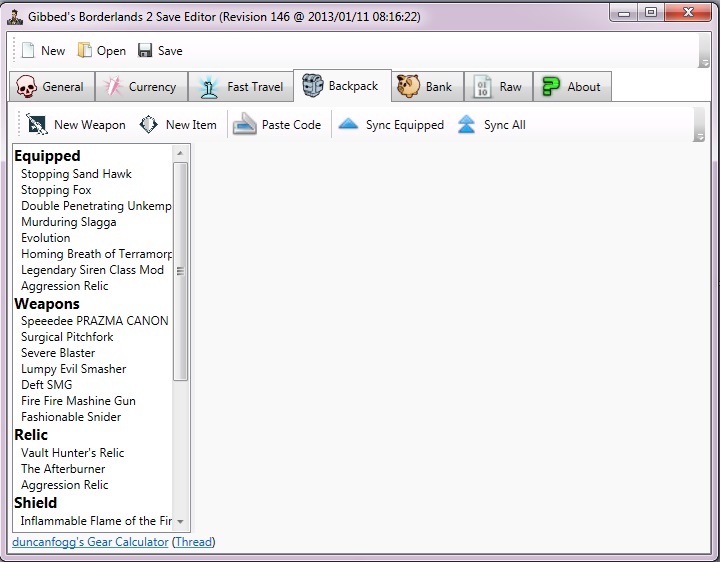Click the New Item shield icon
This screenshot has height=562, width=721.
pyautogui.click(x=149, y=124)
